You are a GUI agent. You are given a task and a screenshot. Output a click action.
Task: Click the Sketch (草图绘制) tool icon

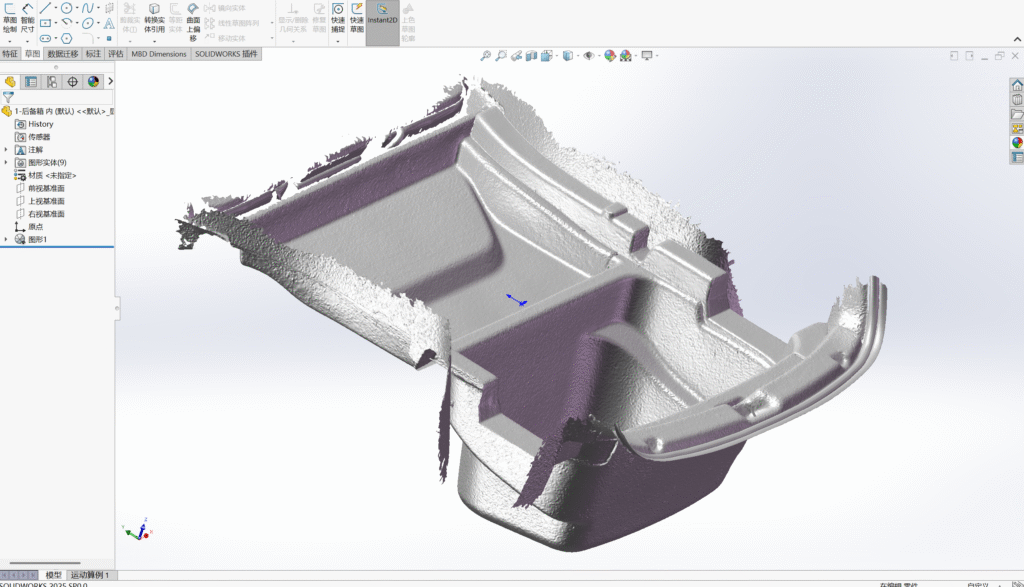10,19
